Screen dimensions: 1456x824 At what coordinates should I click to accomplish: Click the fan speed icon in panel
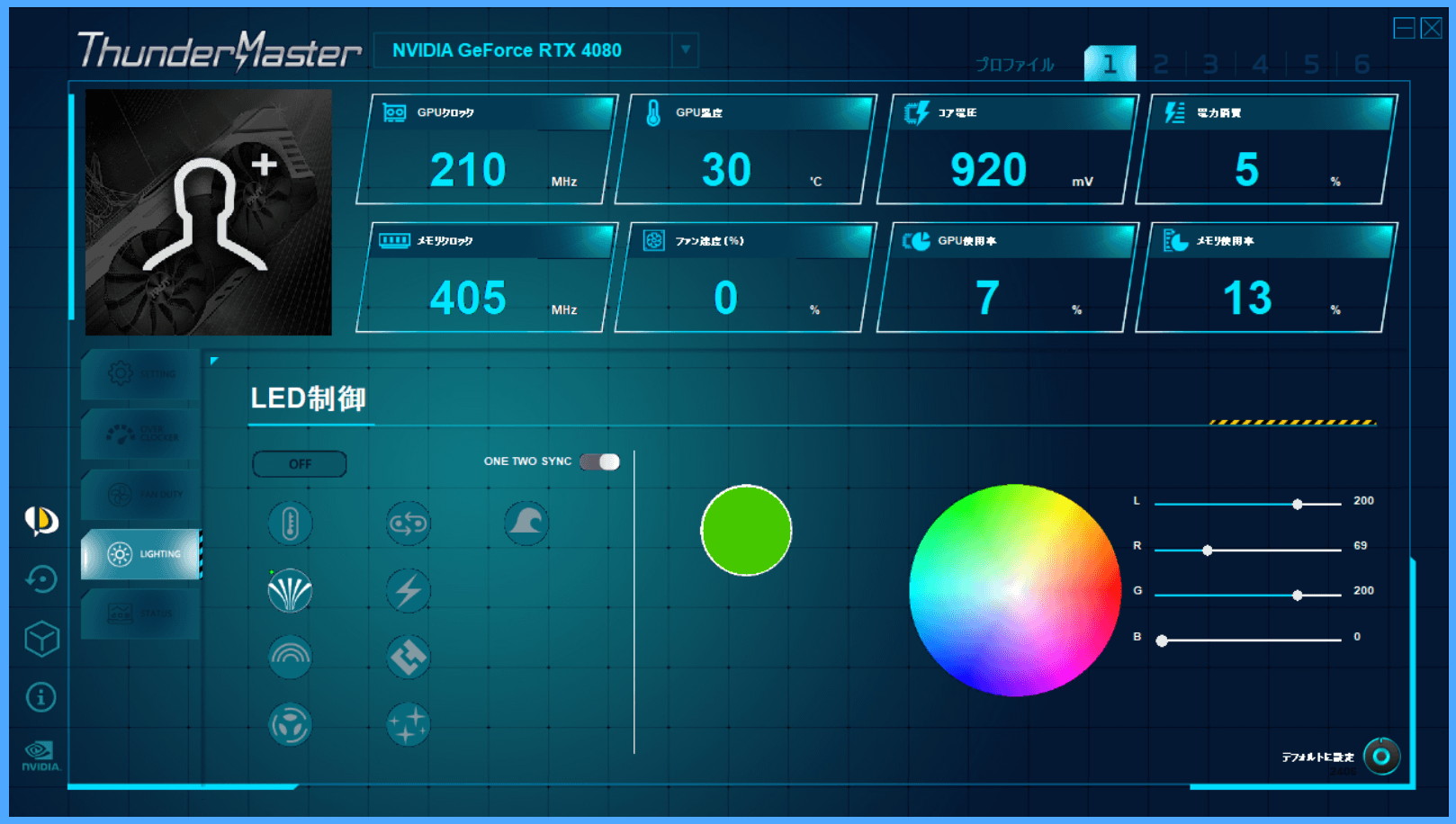(x=654, y=240)
